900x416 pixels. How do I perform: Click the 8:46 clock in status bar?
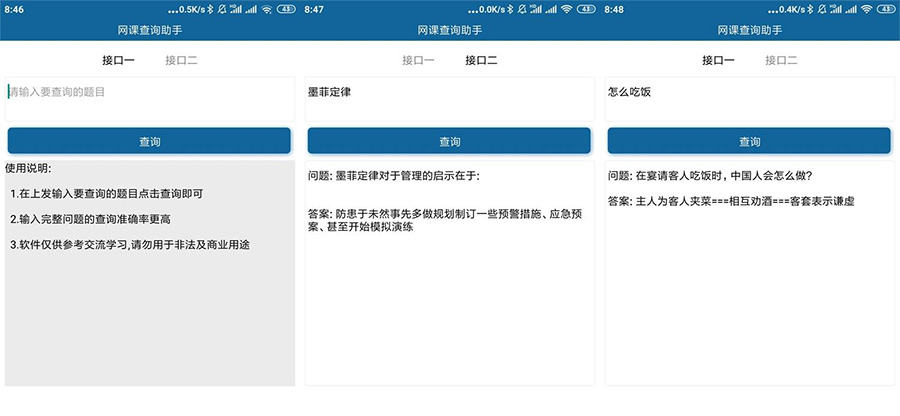(14, 9)
